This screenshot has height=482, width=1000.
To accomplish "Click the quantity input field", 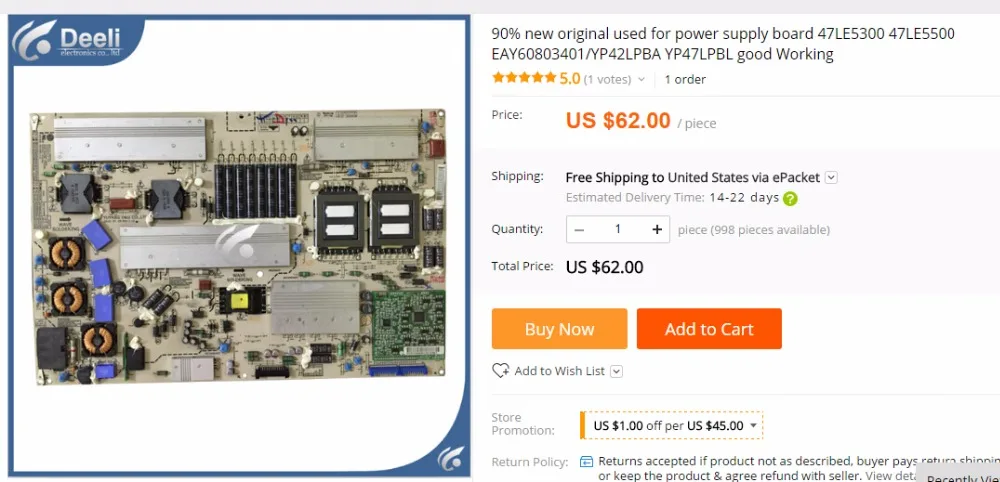I will pos(618,229).
